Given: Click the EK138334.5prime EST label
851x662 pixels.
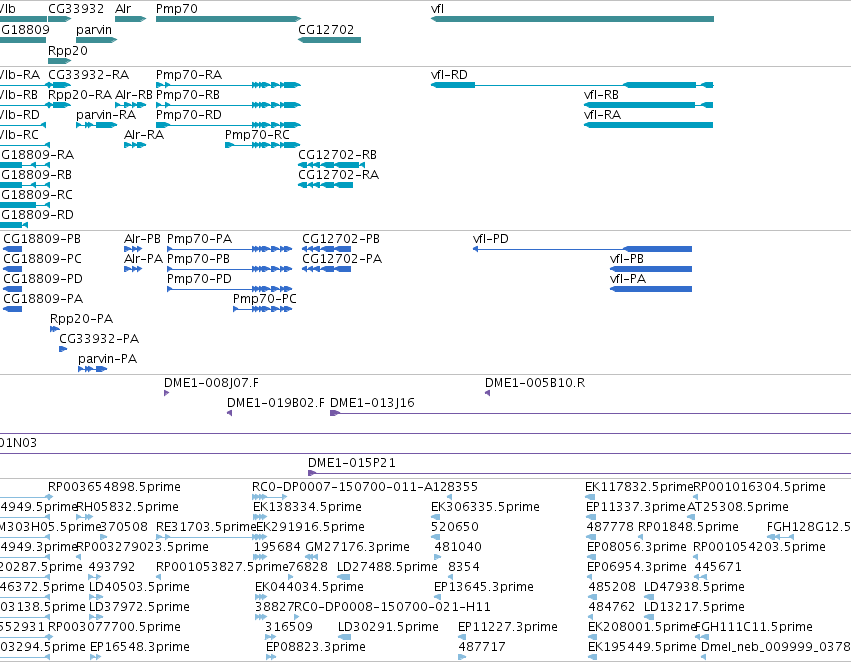Looking at the screenshot, I should (x=307, y=507).
